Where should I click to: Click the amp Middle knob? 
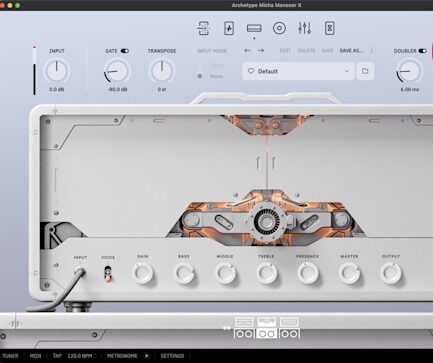225,273
